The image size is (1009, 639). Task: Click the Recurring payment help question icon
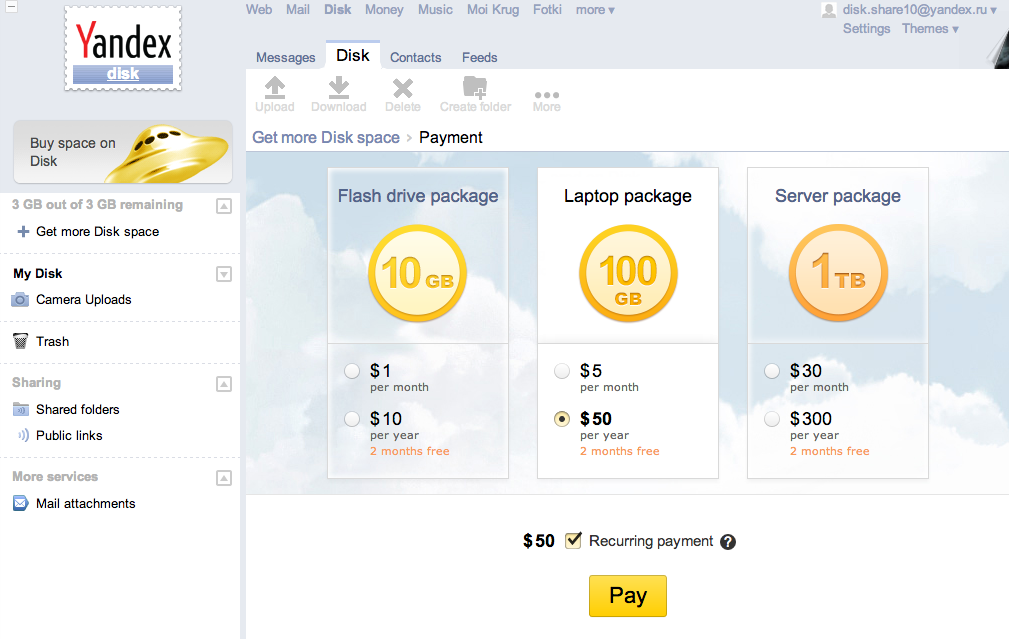[728, 542]
